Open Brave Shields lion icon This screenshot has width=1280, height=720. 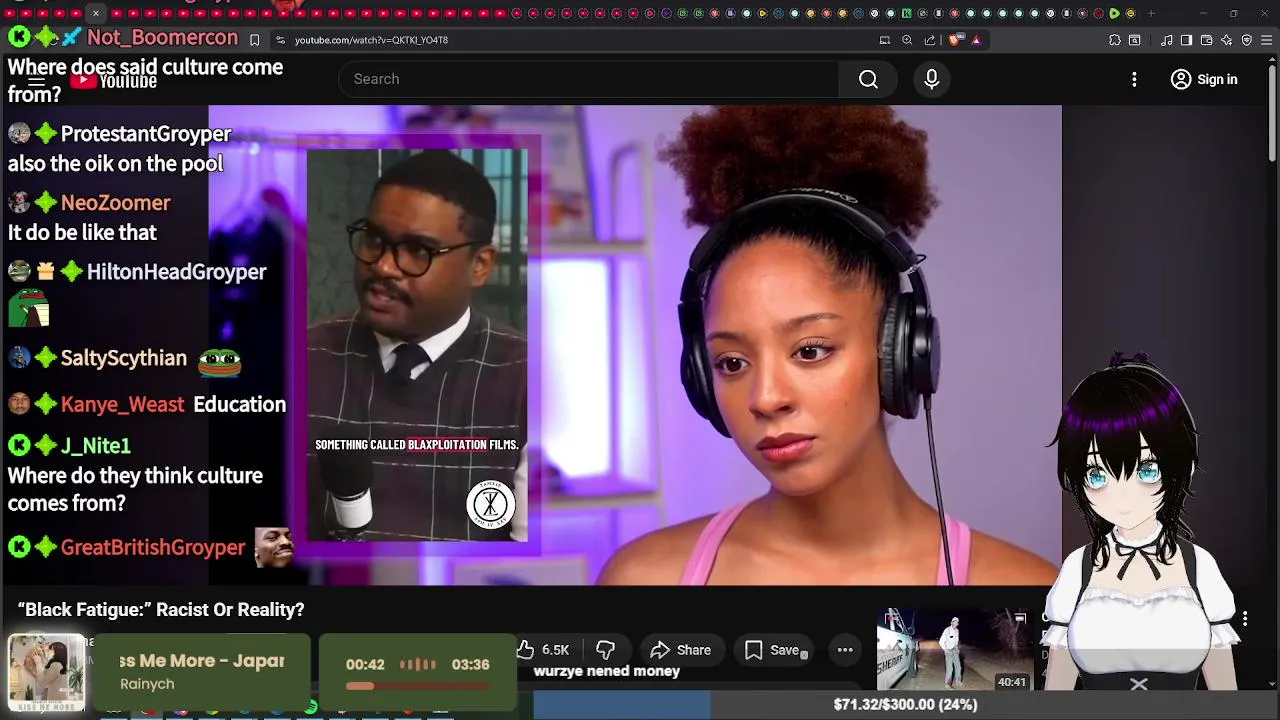(x=955, y=40)
